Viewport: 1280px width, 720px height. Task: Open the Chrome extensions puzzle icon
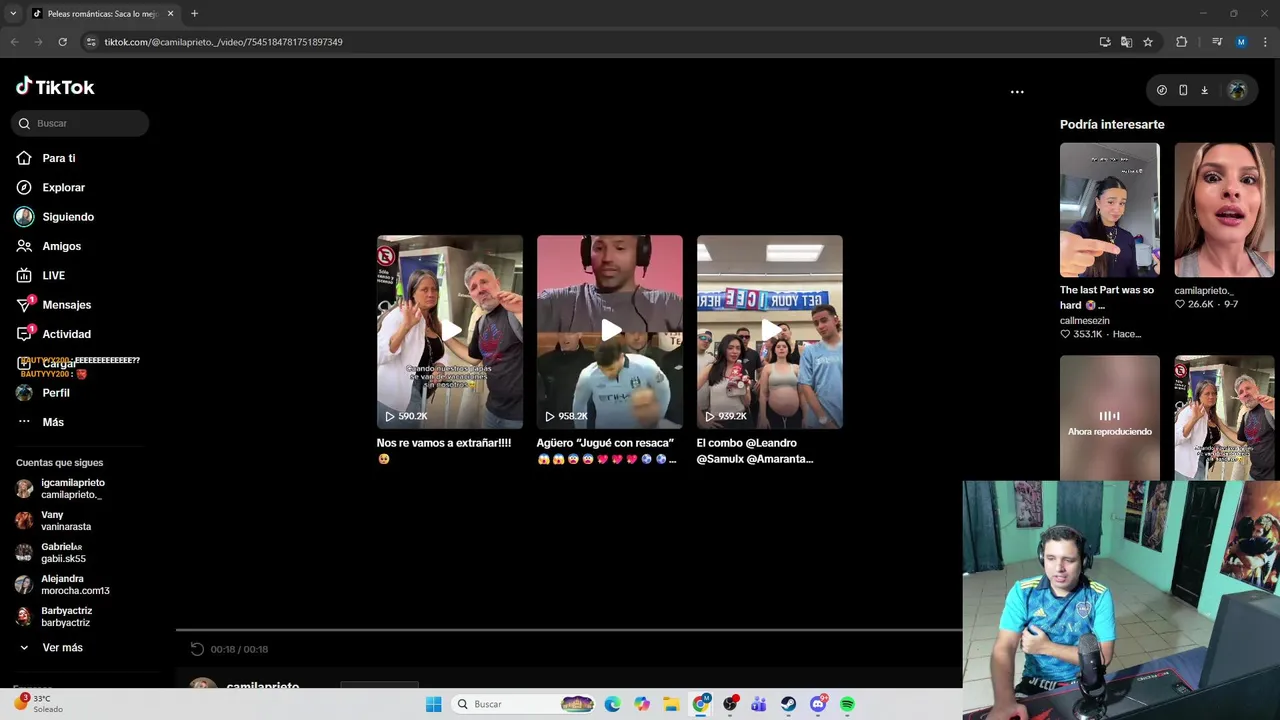pos(1182,42)
